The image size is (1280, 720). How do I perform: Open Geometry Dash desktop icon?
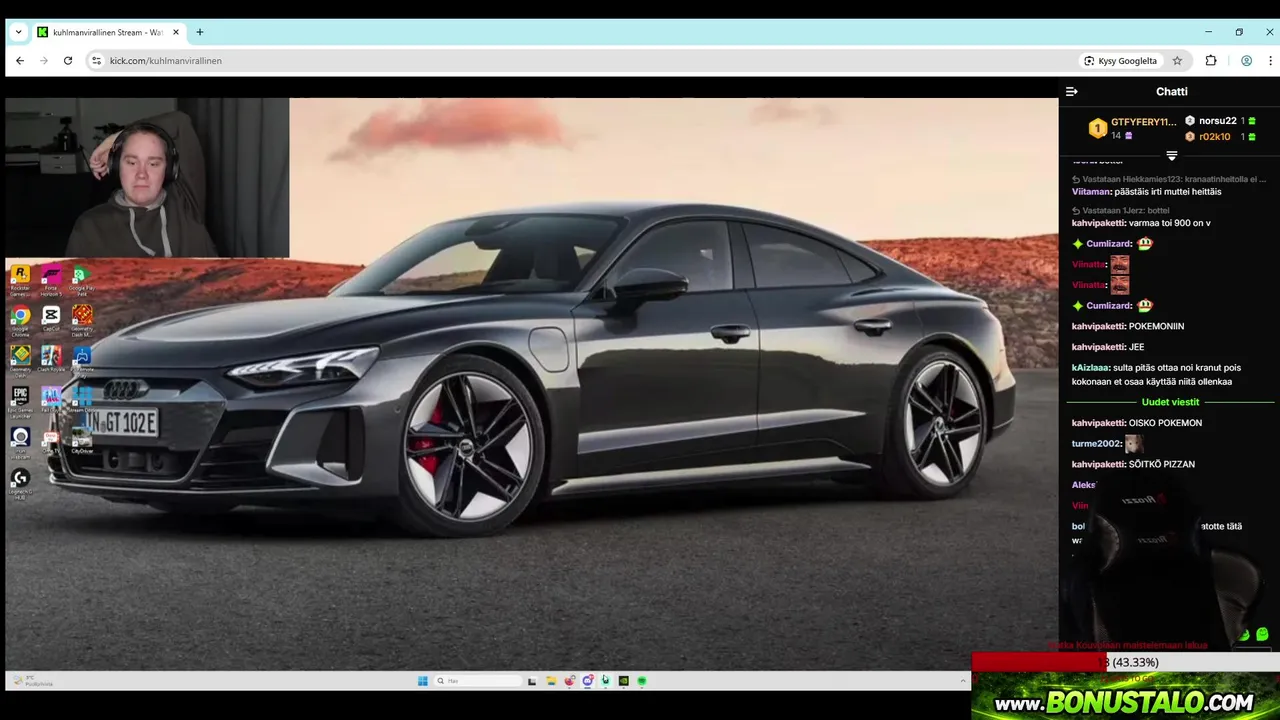click(x=20, y=360)
